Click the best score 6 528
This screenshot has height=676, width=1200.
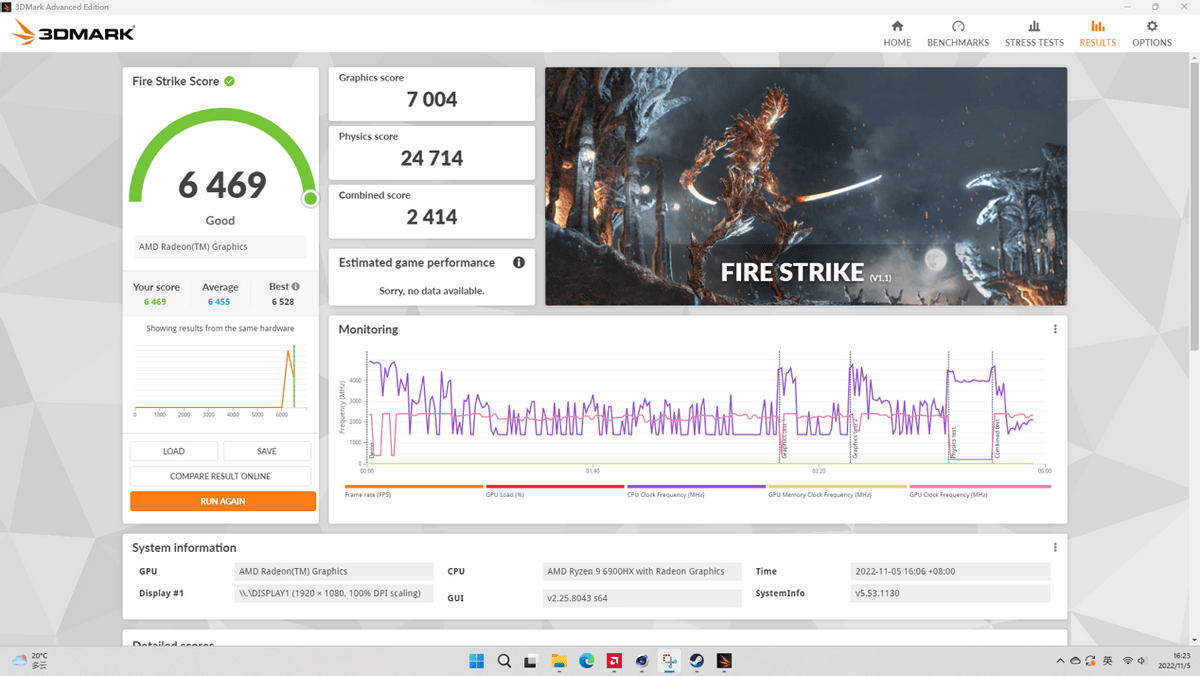(284, 301)
